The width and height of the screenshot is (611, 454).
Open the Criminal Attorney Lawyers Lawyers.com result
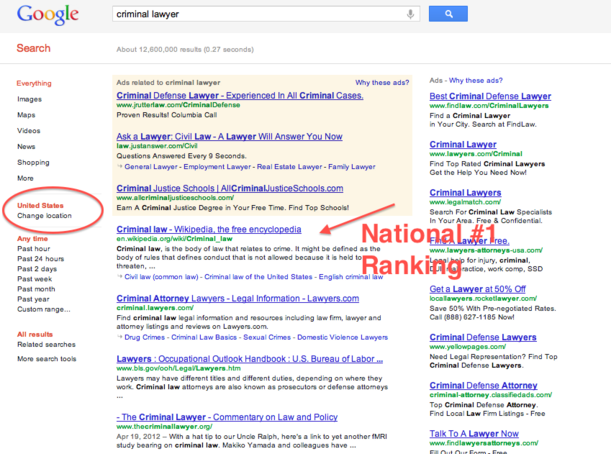pyautogui.click(x=237, y=299)
